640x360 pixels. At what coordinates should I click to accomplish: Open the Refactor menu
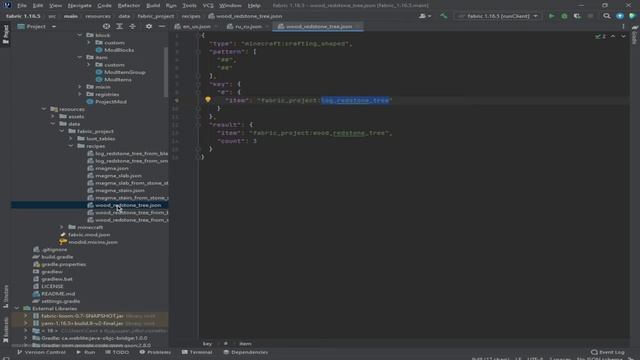pos(129,6)
